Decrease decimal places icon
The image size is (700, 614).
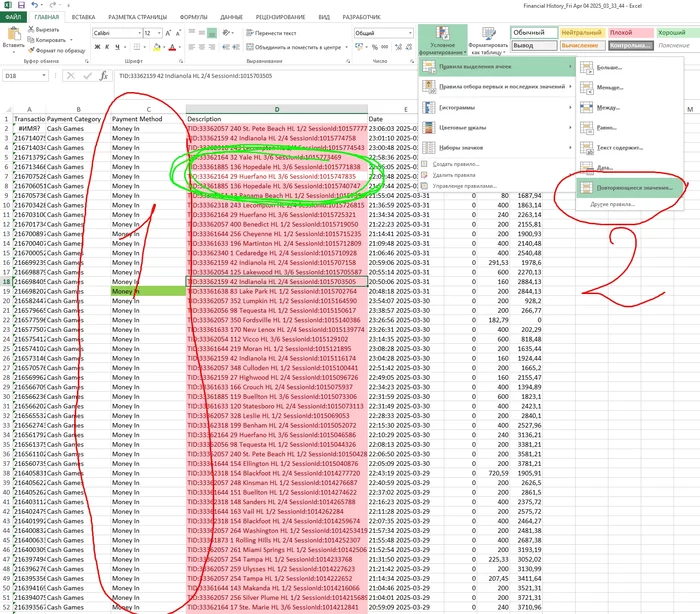(409, 47)
